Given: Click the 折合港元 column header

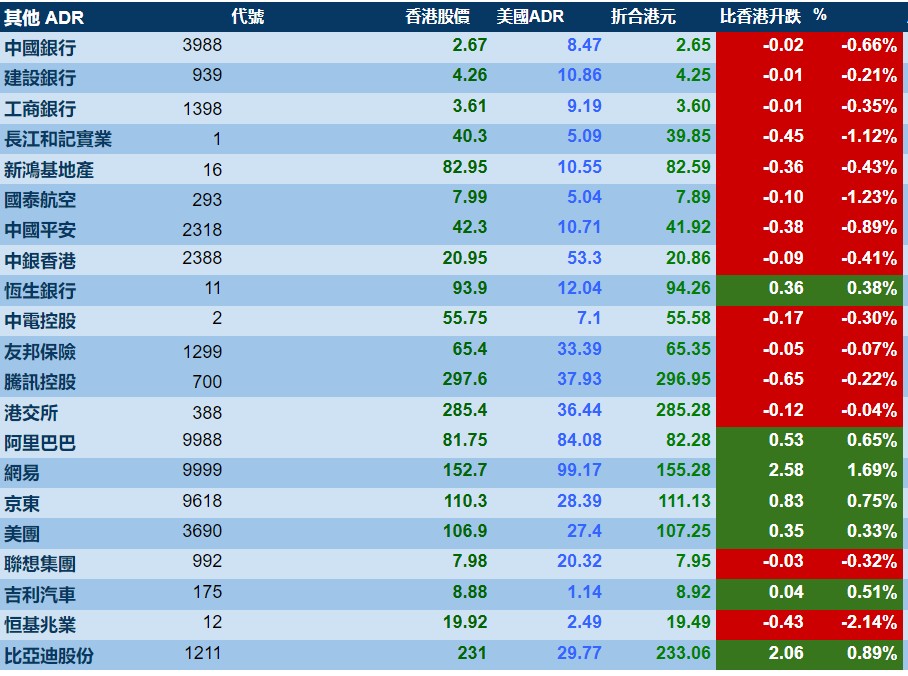Looking at the screenshot, I should point(643,16).
